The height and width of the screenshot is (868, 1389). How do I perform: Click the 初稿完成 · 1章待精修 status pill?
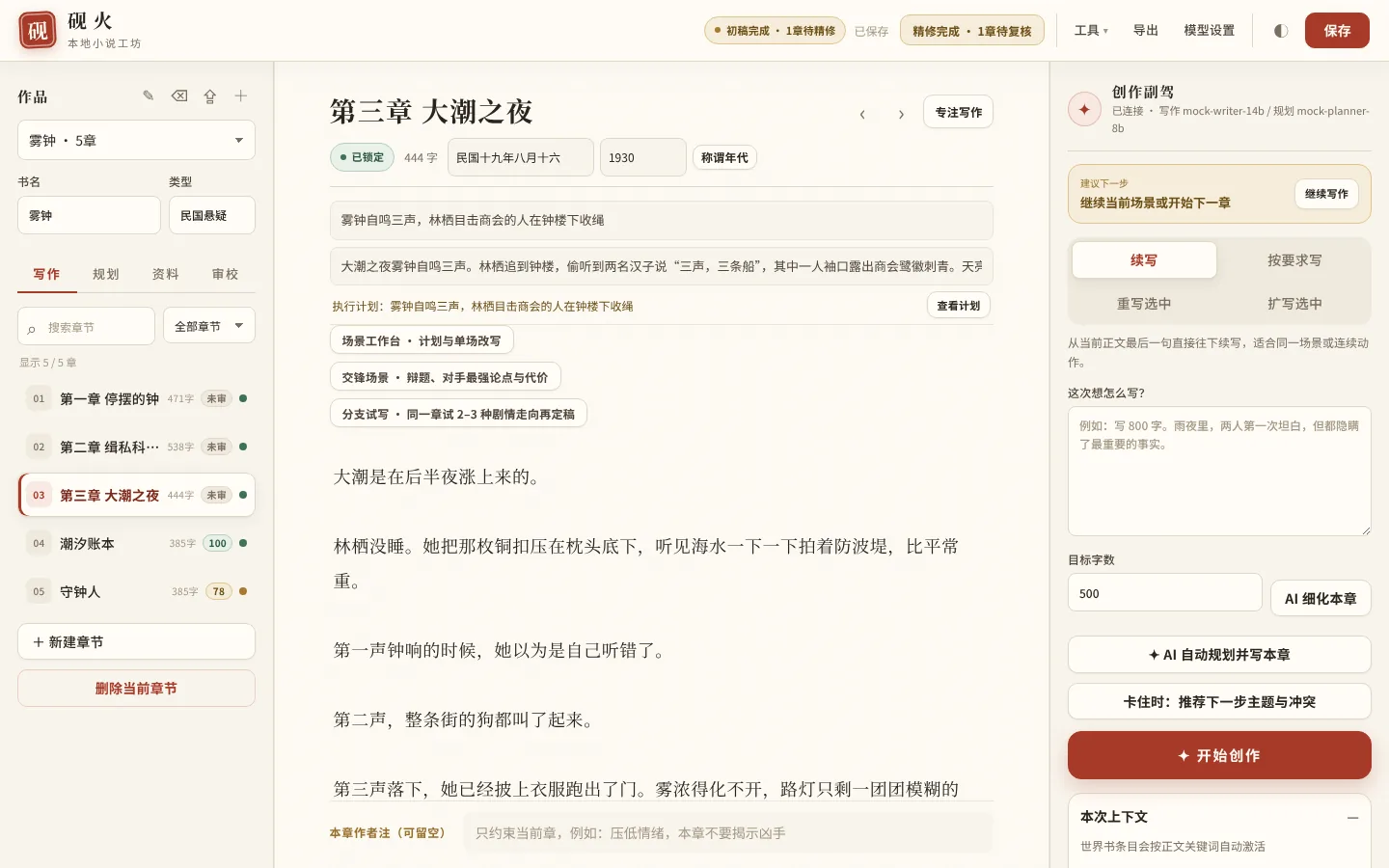pyautogui.click(x=775, y=31)
